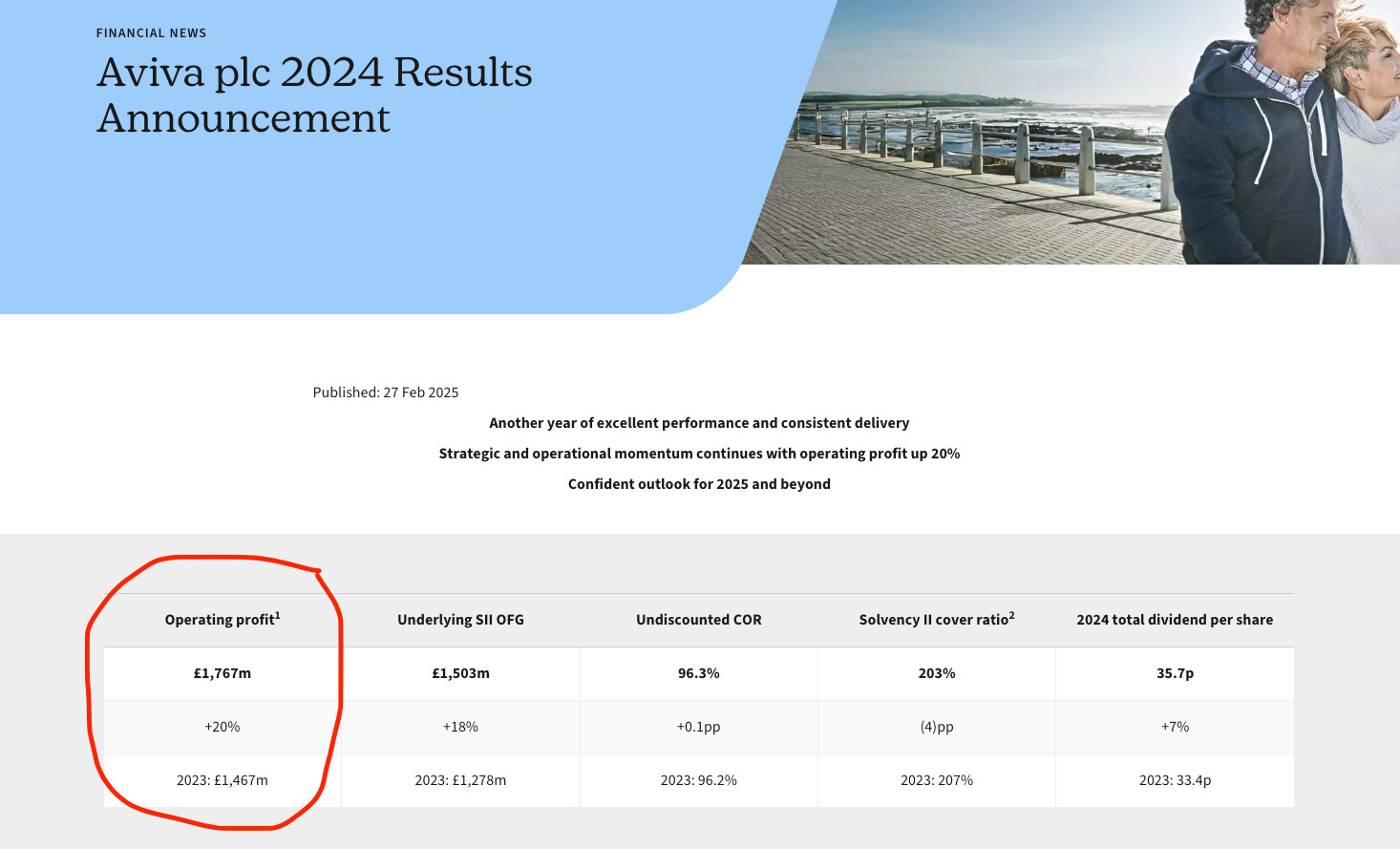Viewport: 1400px width, 849px height.
Task: Click the Operating profit column header
Action: pos(223,620)
